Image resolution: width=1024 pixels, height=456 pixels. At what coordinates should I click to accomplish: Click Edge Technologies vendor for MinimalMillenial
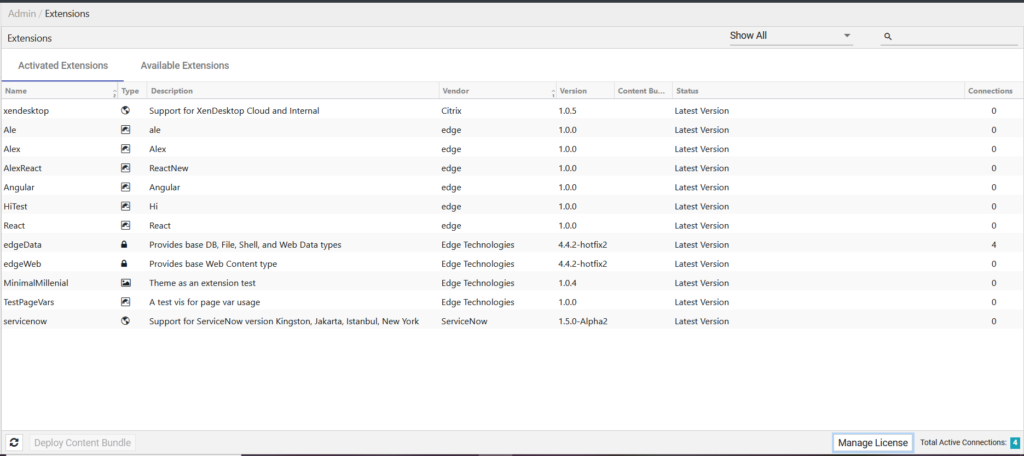click(478, 283)
